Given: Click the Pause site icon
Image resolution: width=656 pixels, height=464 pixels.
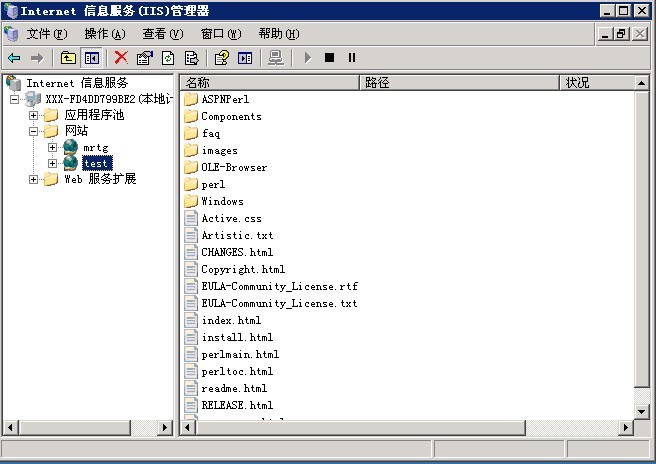Looking at the screenshot, I should pos(352,58).
